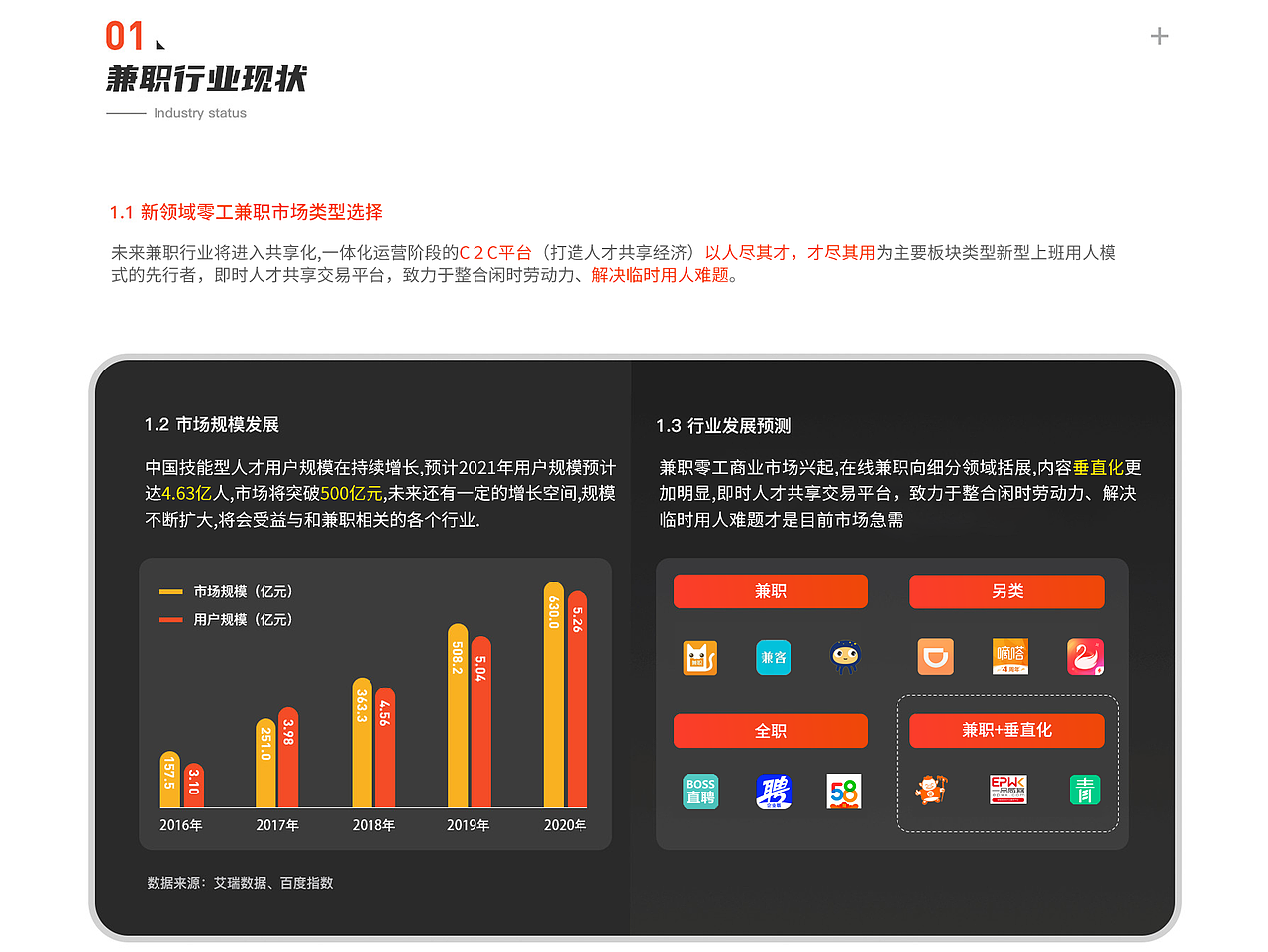
Task: Click the 2017年 axis label
Action: click(x=277, y=825)
